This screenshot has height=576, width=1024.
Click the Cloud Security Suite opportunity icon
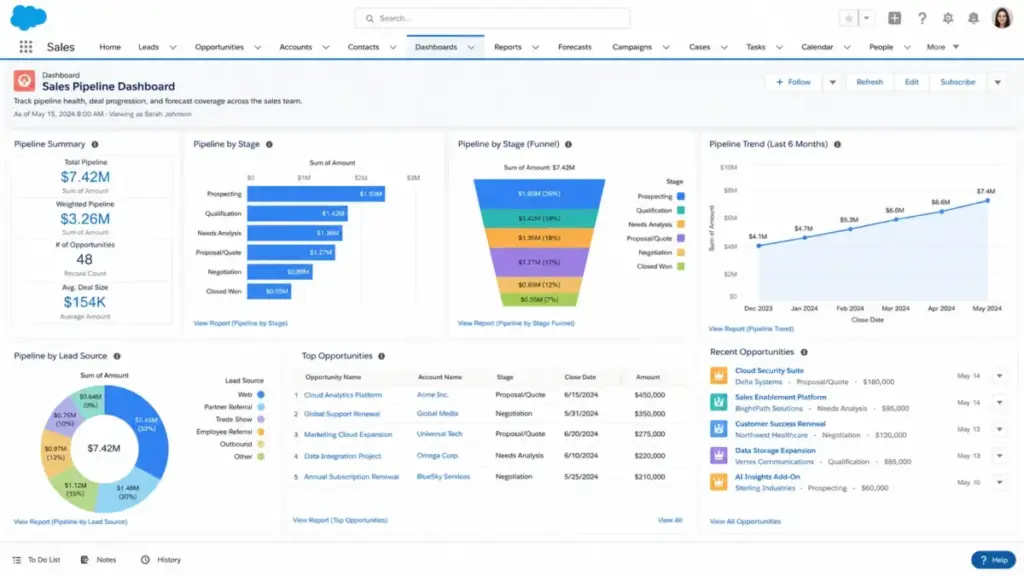pos(718,376)
